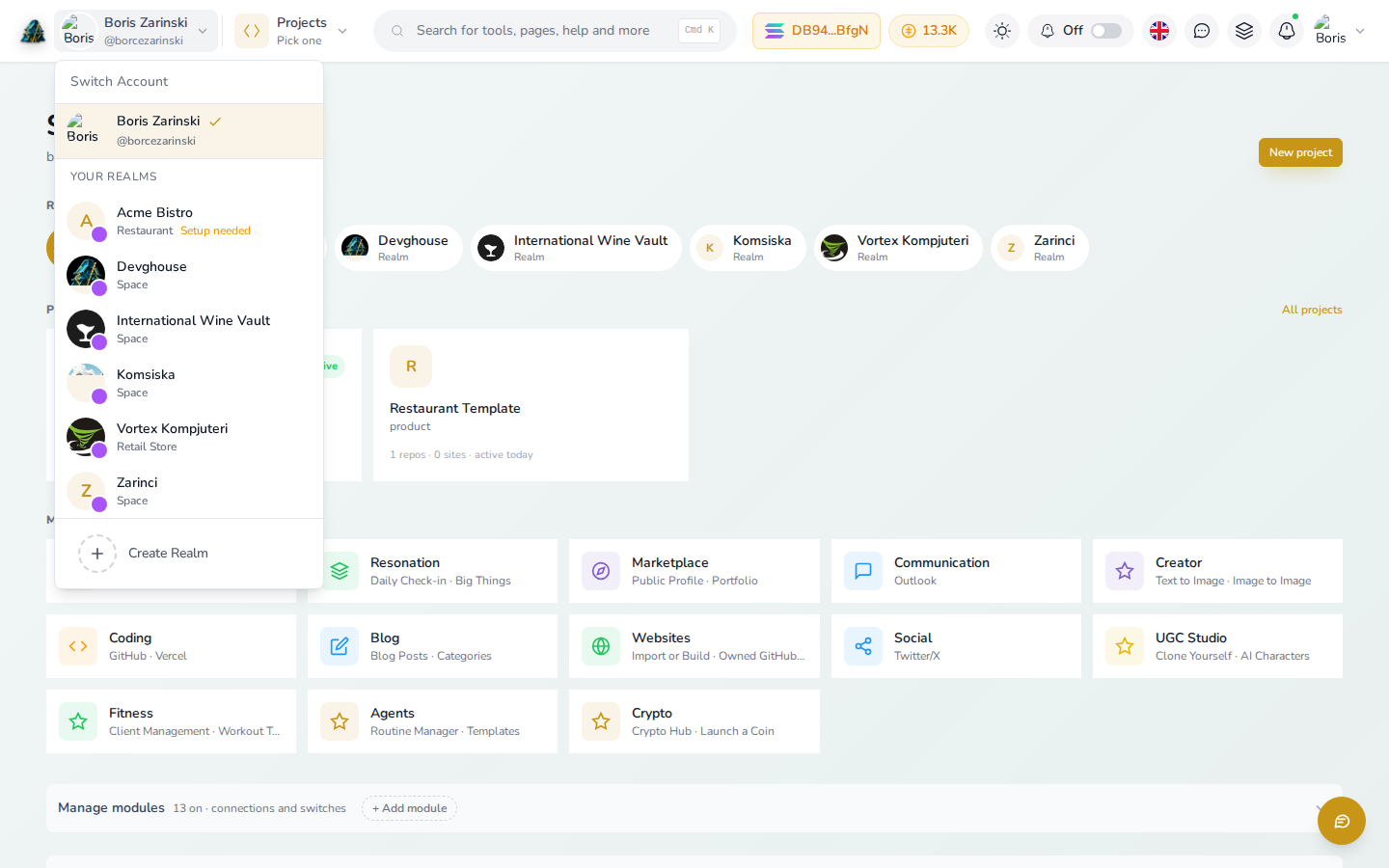The height and width of the screenshot is (868, 1389).
Task: Select Komsiska space in account menu
Action: (189, 383)
